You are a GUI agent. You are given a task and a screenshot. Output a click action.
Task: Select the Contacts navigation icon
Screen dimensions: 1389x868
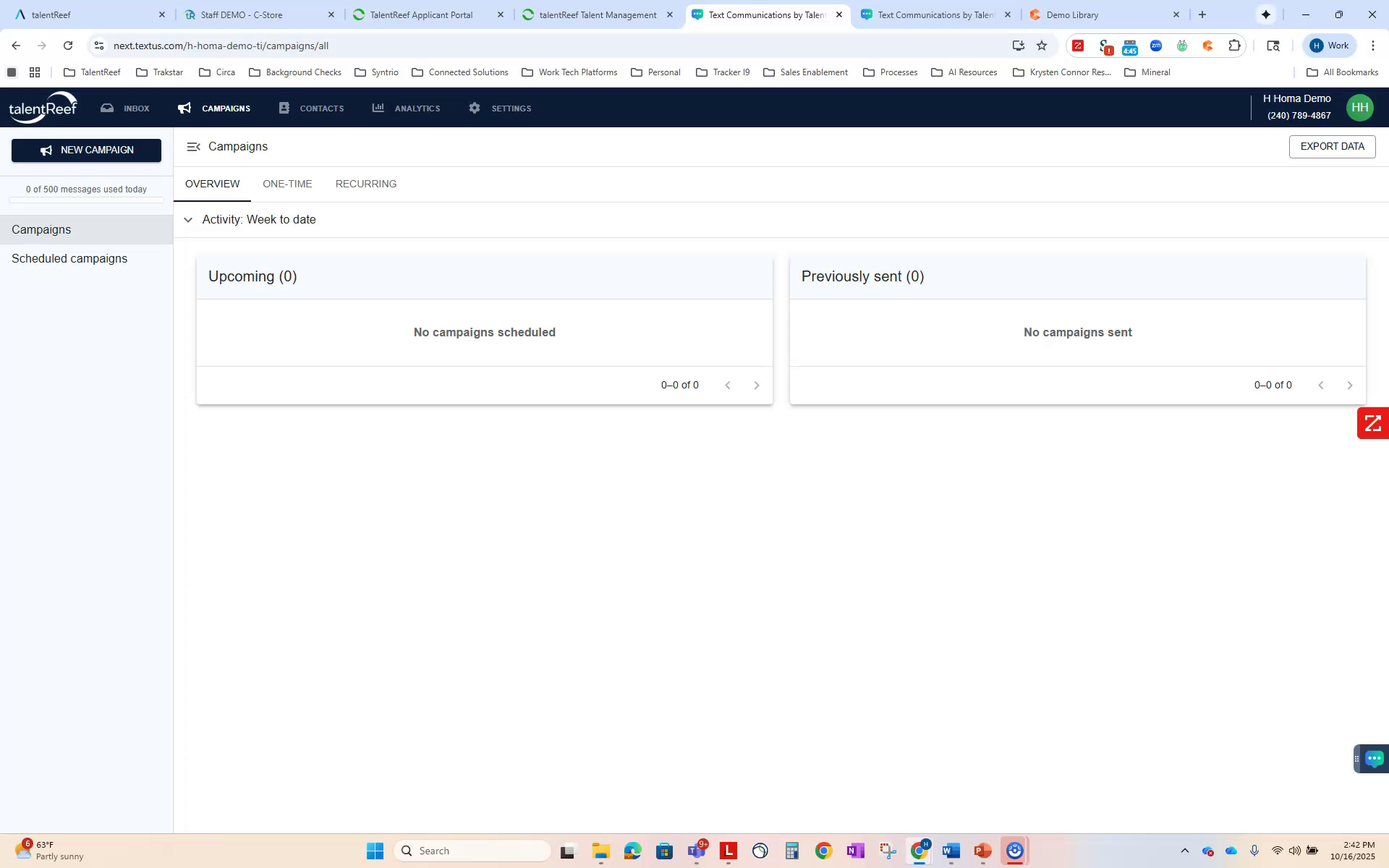(285, 108)
